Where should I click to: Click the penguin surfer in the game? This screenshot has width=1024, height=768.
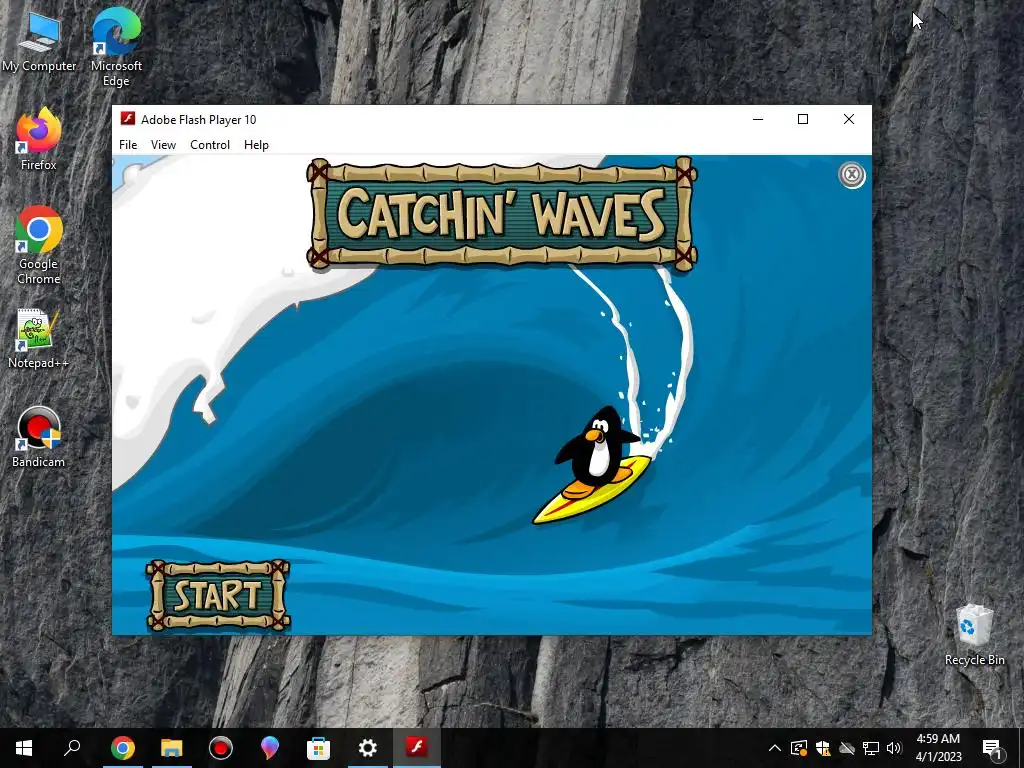click(x=595, y=465)
